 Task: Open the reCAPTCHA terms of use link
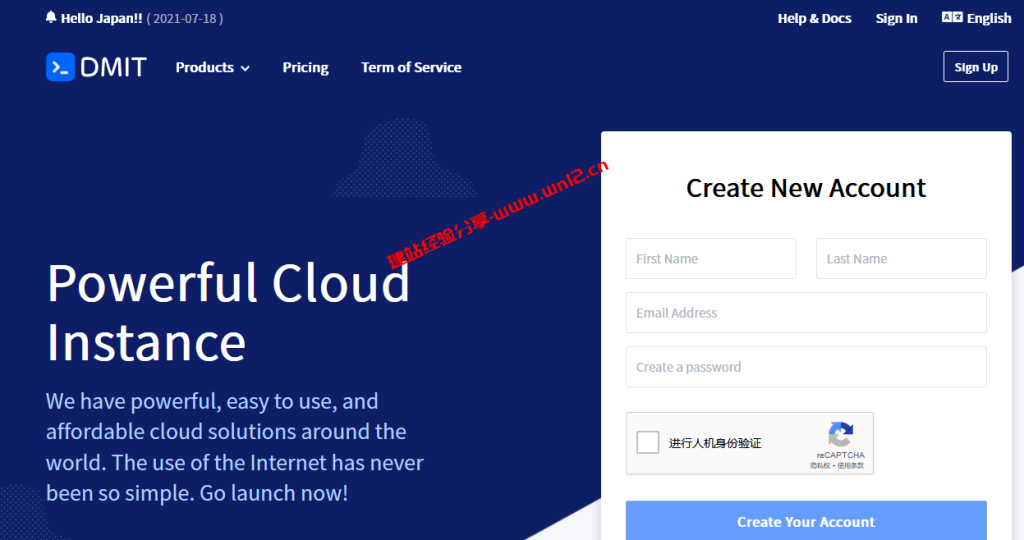(850, 466)
